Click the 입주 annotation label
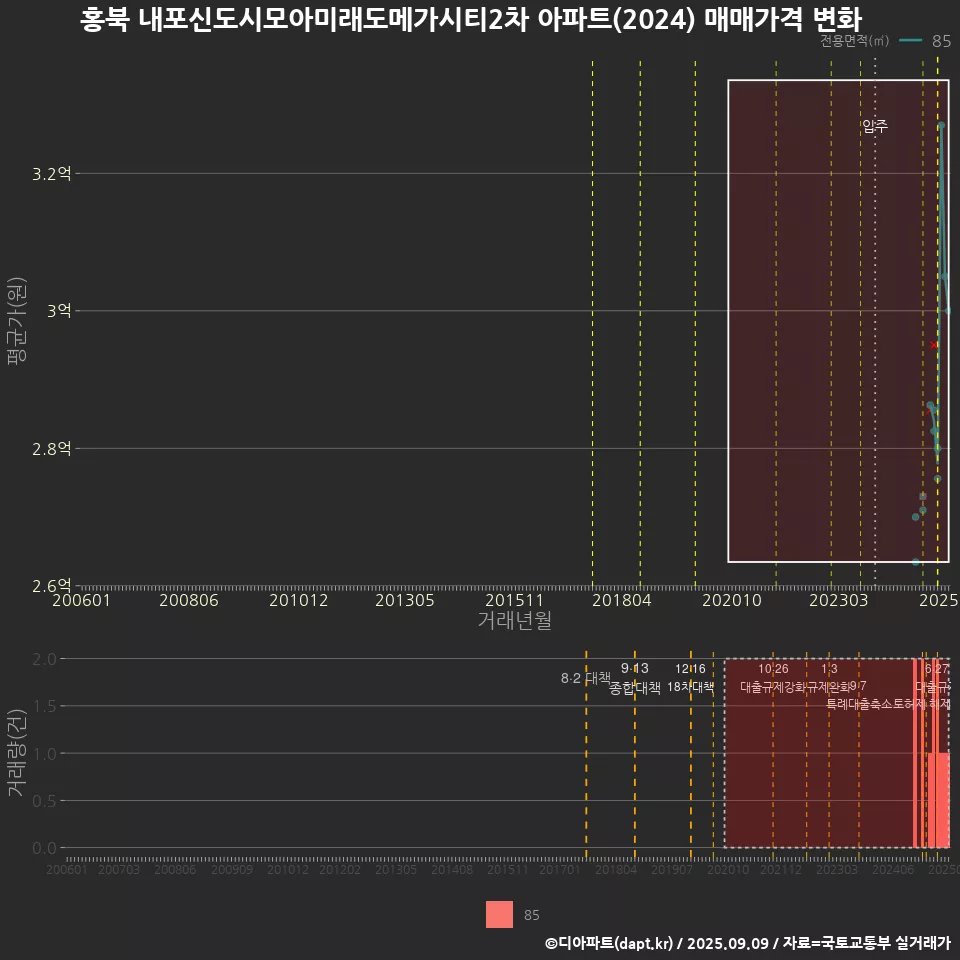The height and width of the screenshot is (960, 960). click(875, 126)
